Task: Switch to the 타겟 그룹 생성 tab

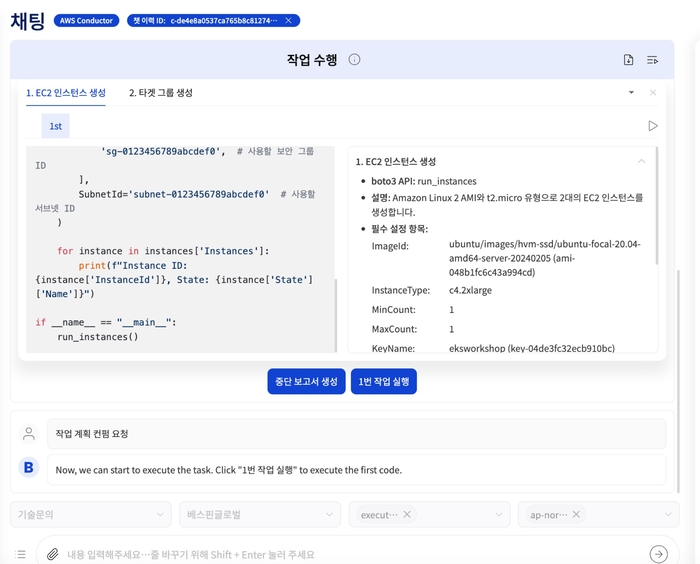Action: tap(161, 93)
